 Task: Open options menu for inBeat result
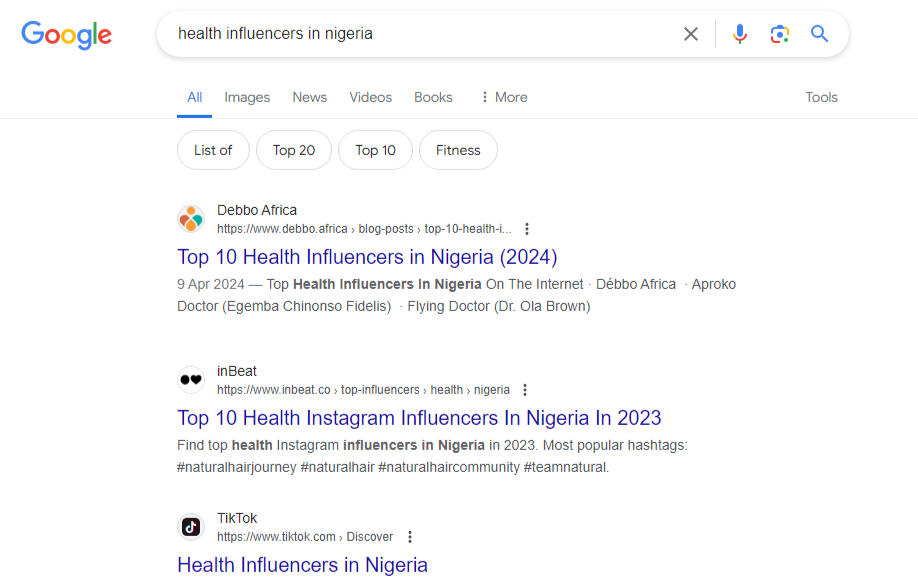point(525,390)
